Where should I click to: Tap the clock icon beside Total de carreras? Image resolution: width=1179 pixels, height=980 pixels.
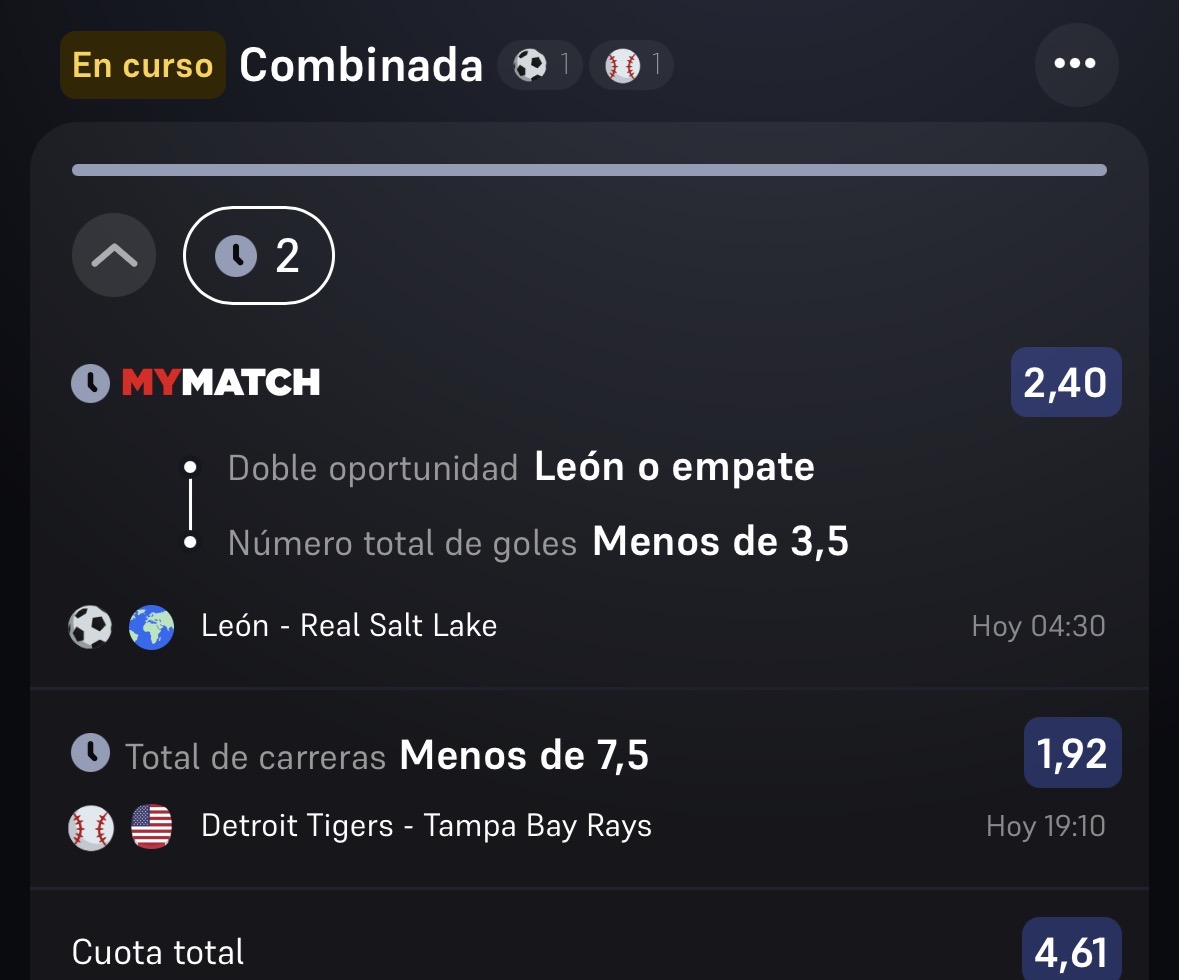(91, 753)
